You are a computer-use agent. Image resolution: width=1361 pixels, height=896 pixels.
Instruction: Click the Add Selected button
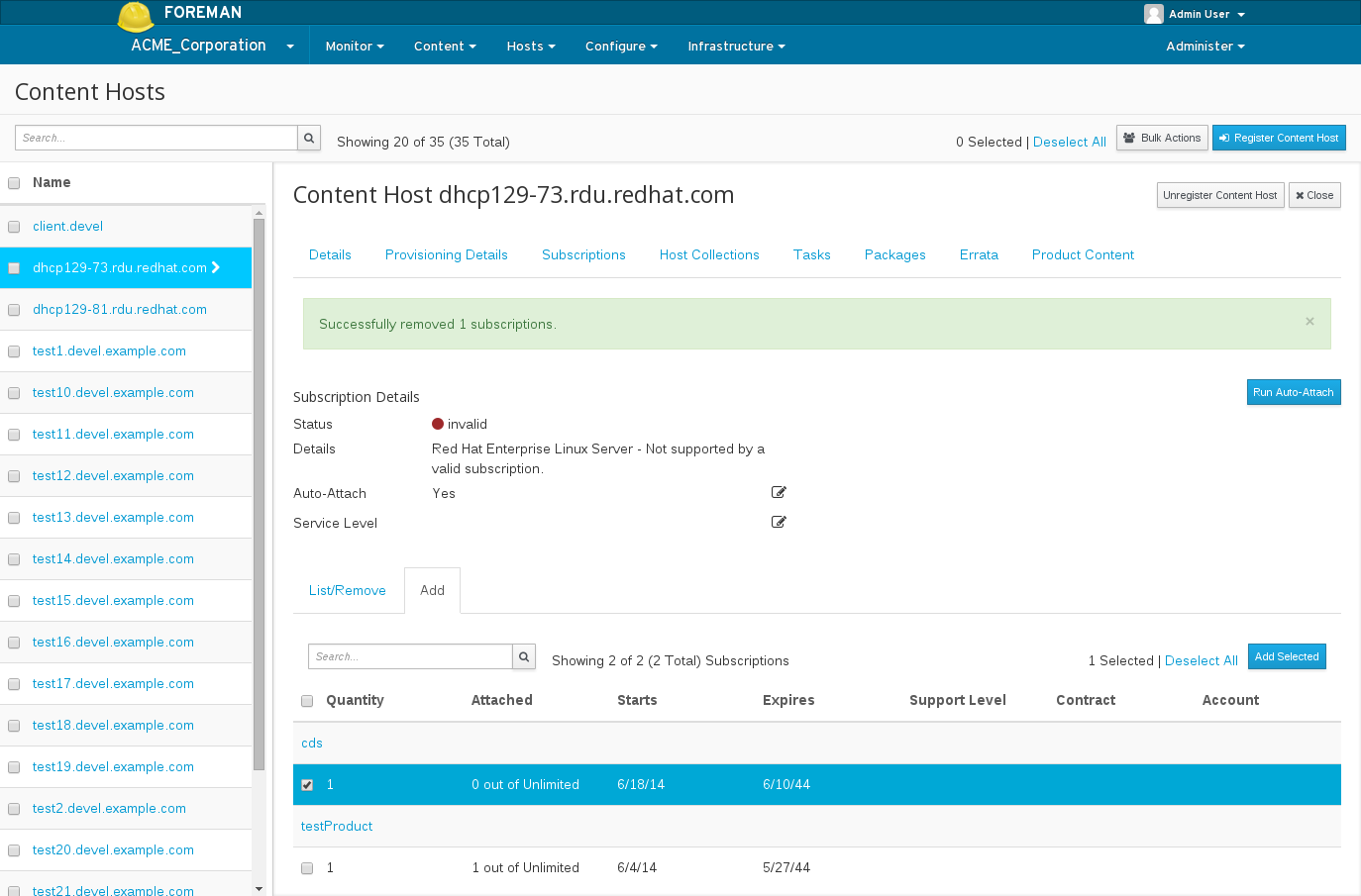(1287, 656)
